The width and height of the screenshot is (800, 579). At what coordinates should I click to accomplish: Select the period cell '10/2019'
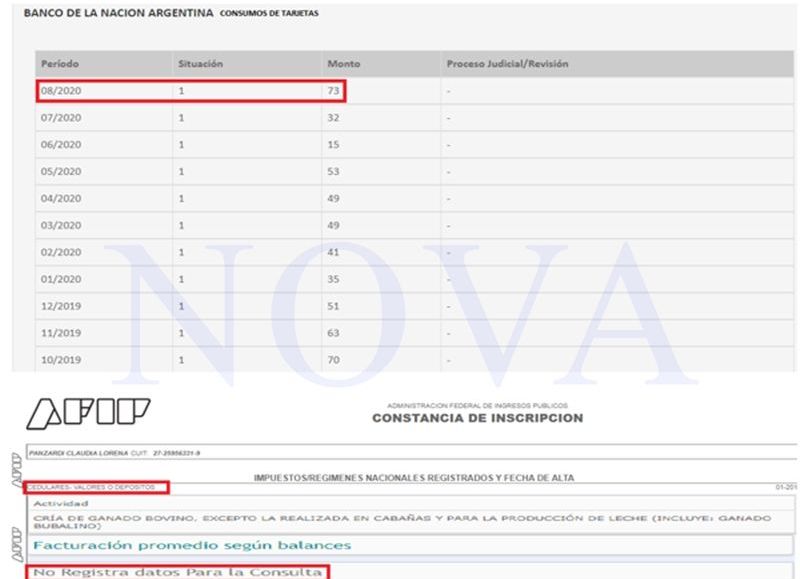coord(61,360)
